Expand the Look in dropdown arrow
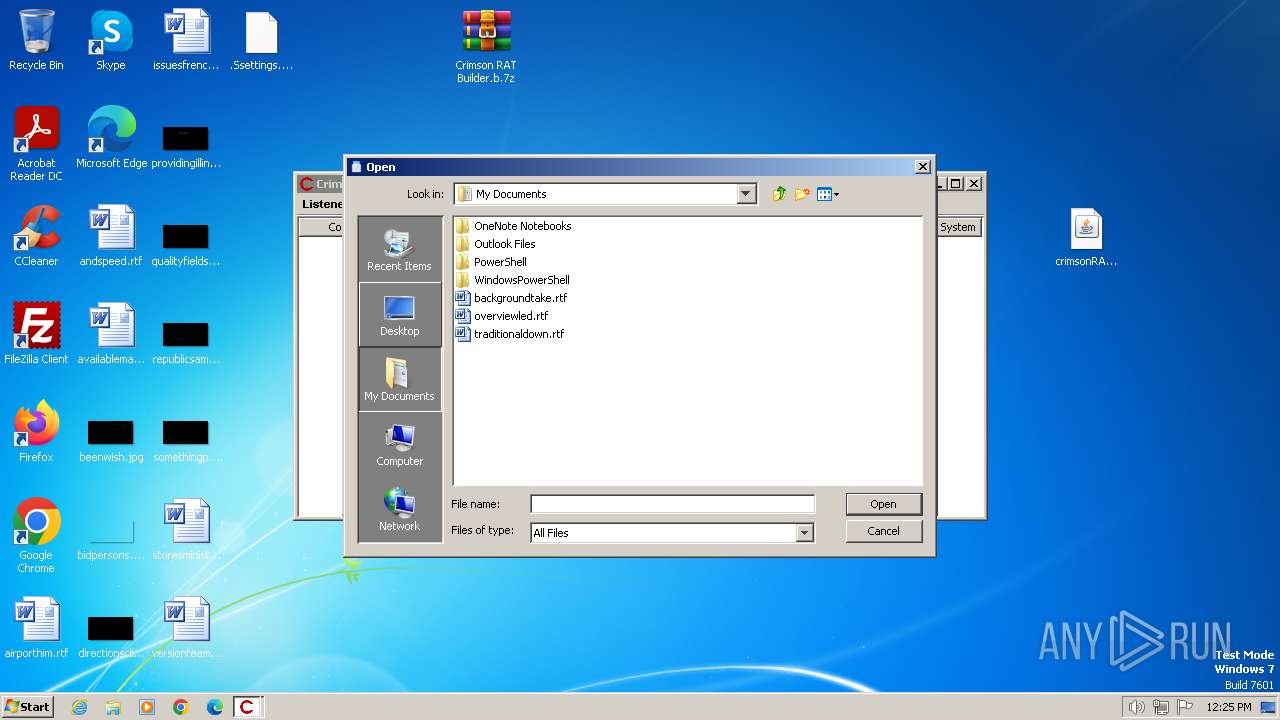This screenshot has height=720, width=1280. coord(746,194)
